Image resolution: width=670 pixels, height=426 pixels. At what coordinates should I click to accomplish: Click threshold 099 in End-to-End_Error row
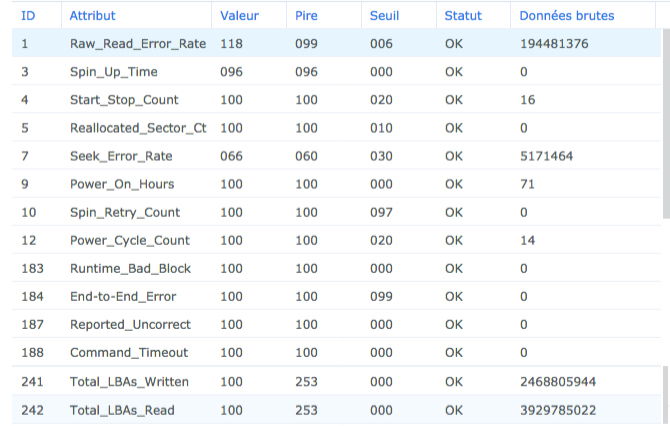pyautogui.click(x=381, y=297)
